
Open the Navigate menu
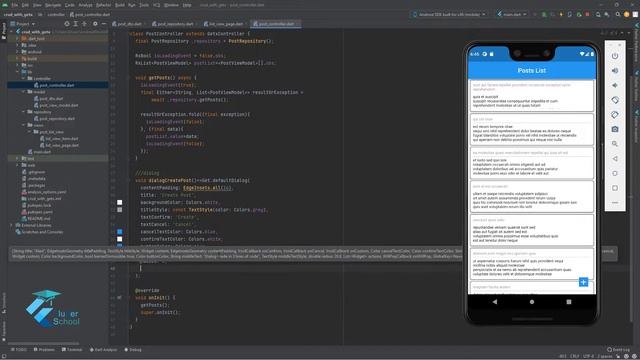point(53,5)
